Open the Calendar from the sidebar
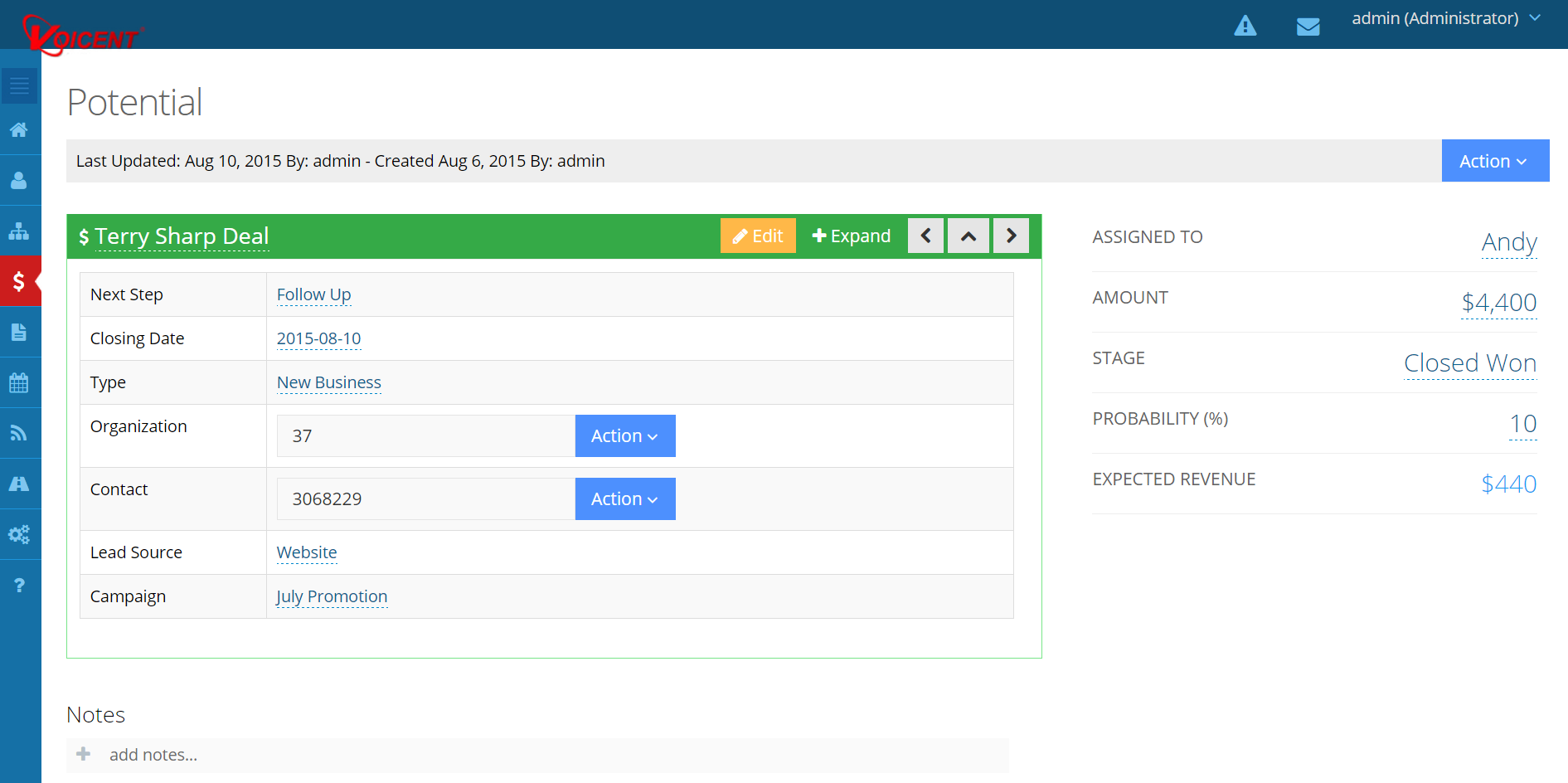 click(x=20, y=382)
